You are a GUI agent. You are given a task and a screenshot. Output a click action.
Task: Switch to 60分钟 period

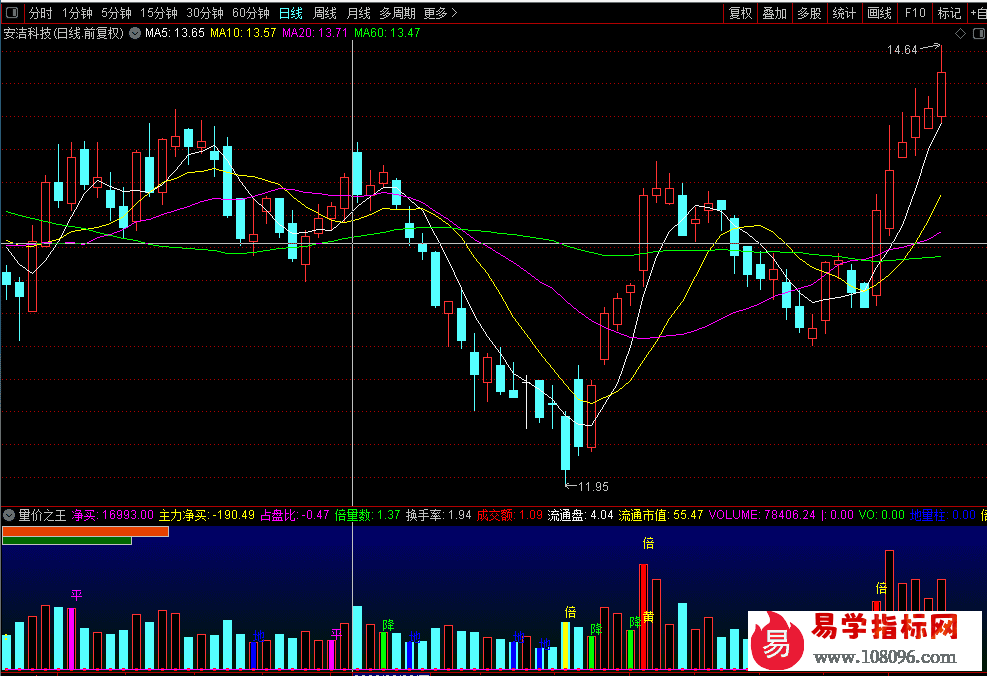pos(251,13)
